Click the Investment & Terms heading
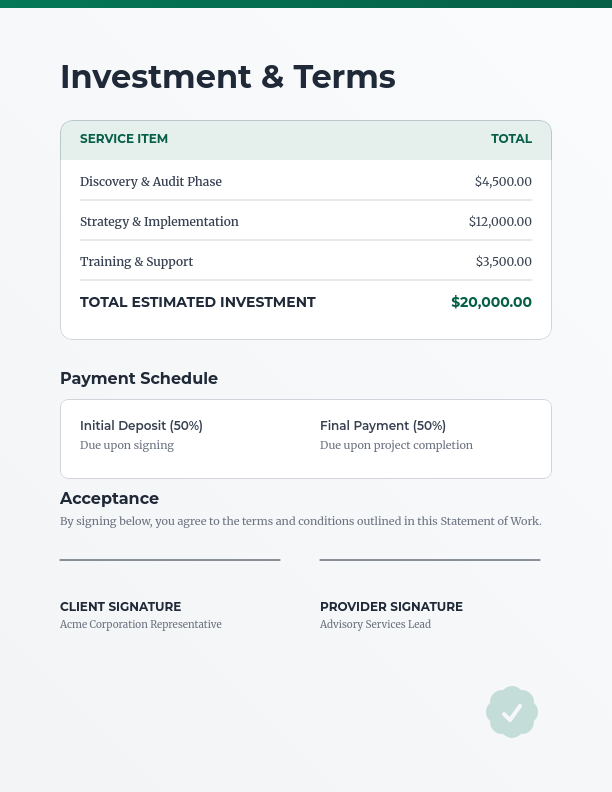612x792 pixels. coord(228,77)
